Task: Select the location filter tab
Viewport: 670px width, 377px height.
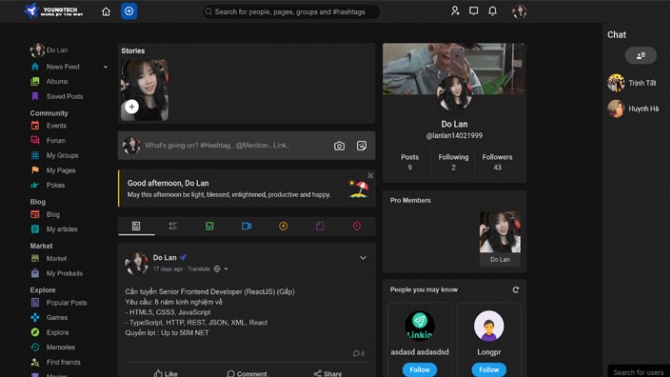Action: coord(357,226)
